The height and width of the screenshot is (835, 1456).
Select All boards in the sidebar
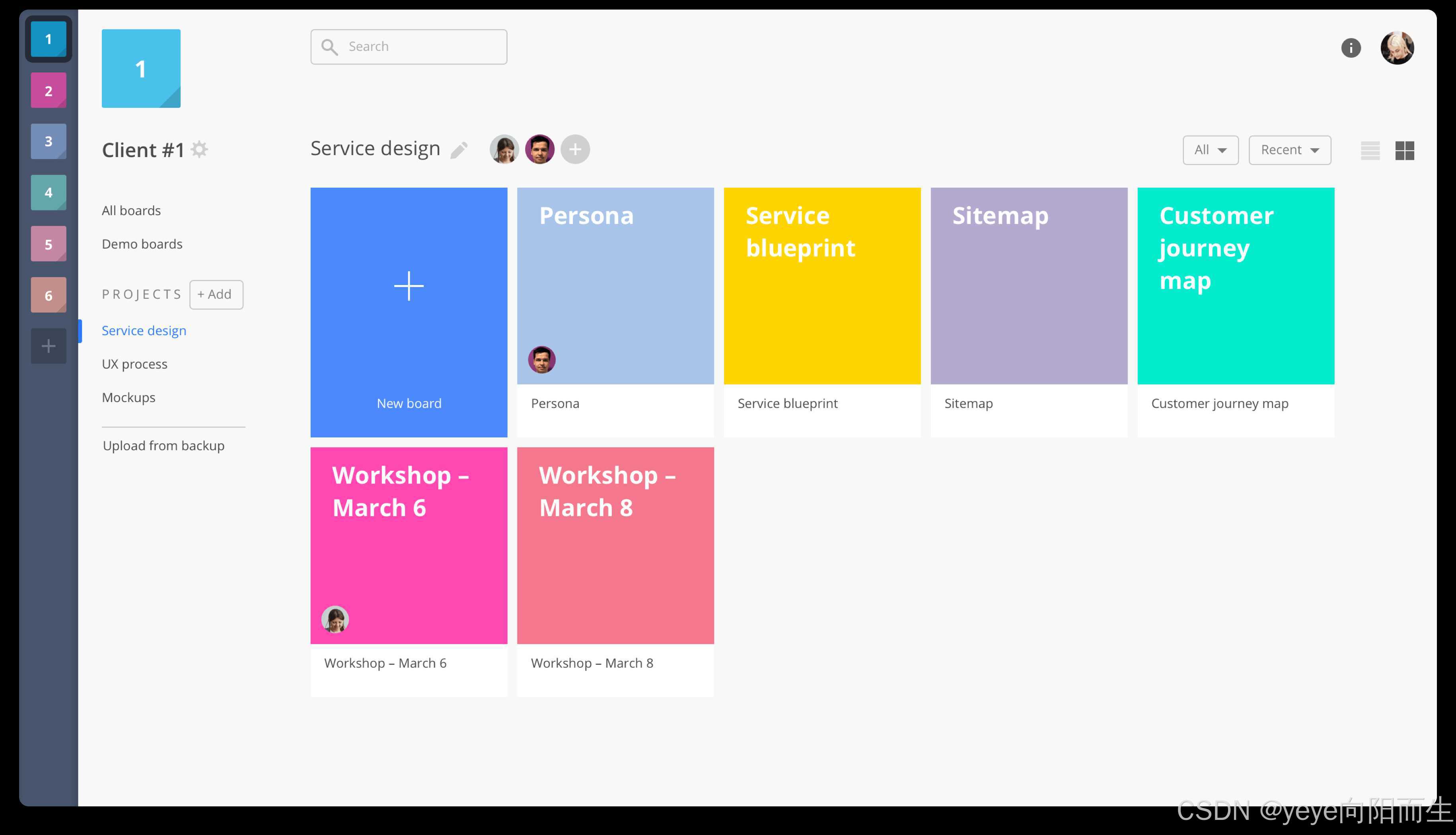pyautogui.click(x=131, y=210)
